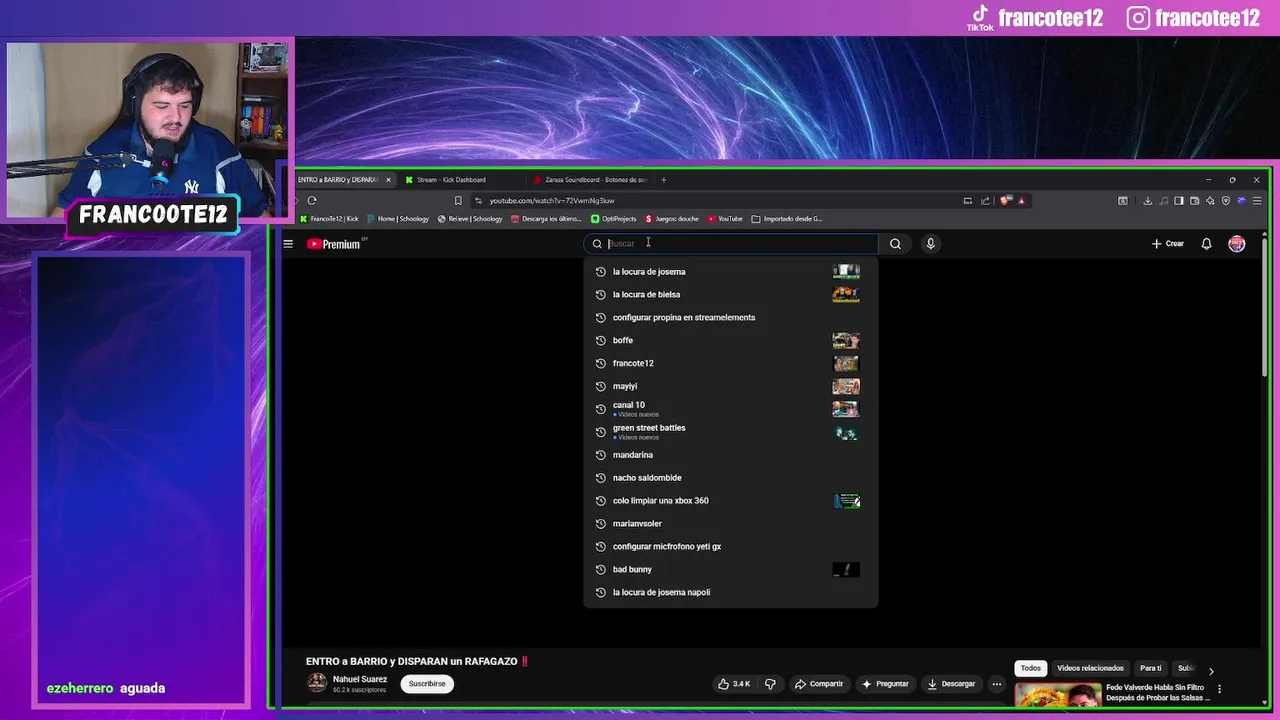
Task: Select suggestion 'la locura de josema'
Action: coord(731,272)
